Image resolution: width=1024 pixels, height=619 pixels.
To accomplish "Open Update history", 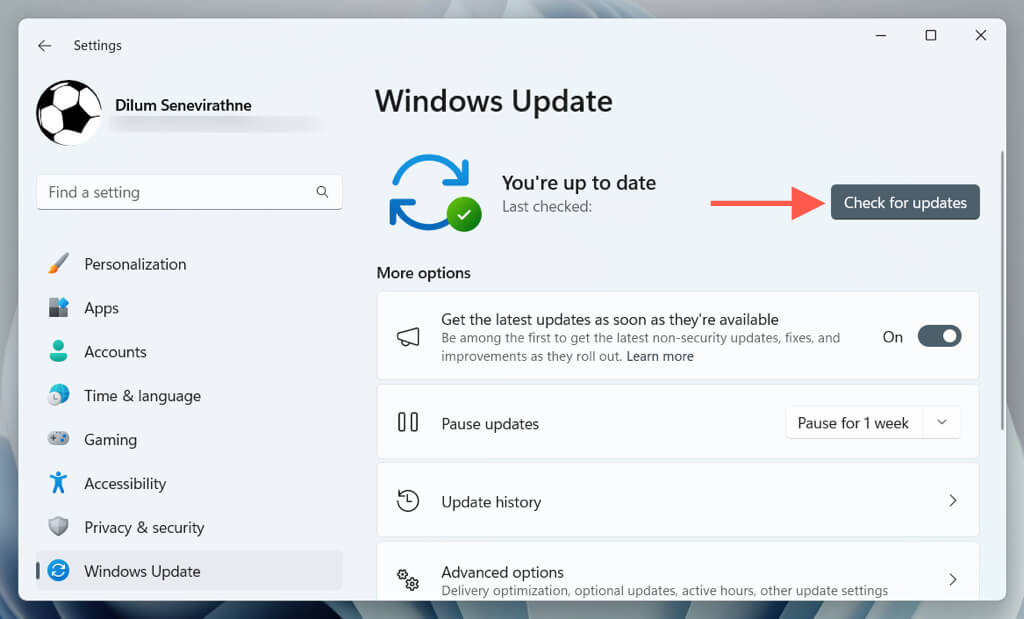I will click(x=677, y=501).
